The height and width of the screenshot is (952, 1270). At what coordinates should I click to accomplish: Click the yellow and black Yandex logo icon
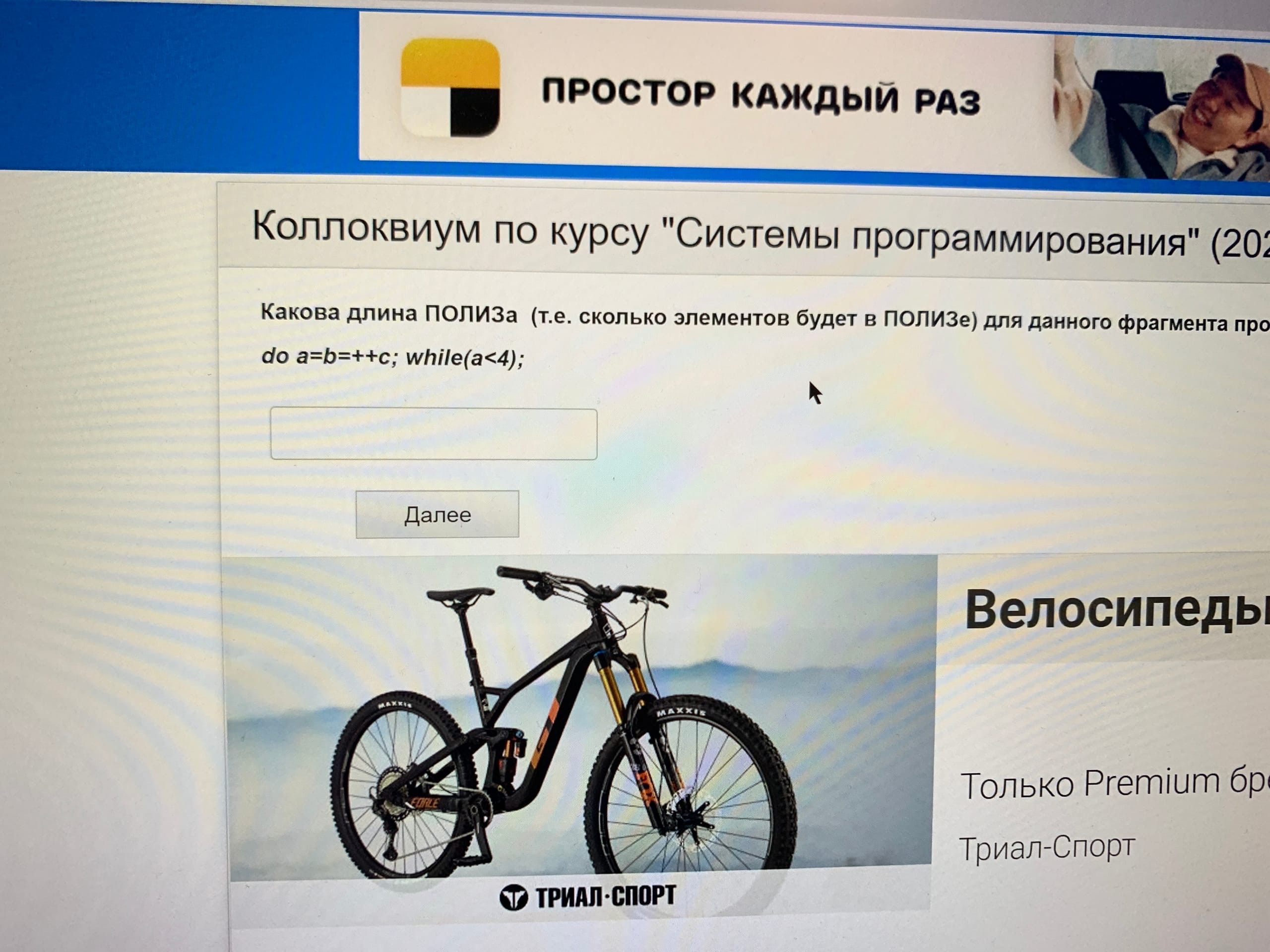tap(450, 88)
